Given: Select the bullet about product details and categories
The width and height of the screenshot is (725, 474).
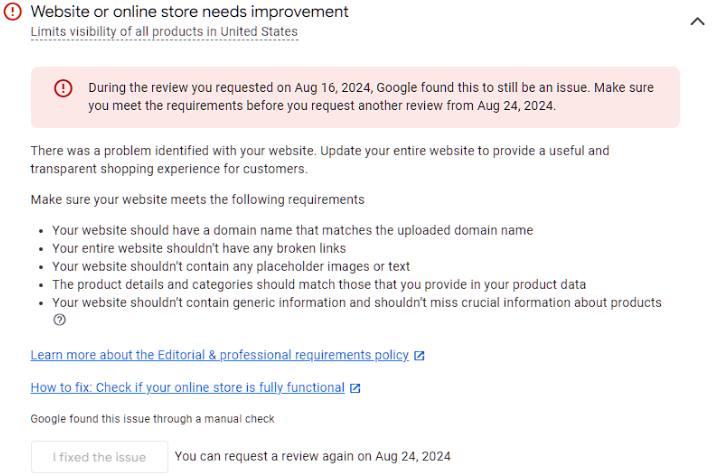Looking at the screenshot, I should coord(319,284).
